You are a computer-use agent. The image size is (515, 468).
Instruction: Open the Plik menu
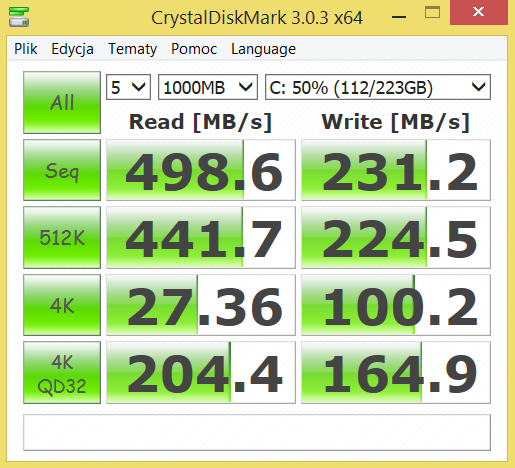tap(26, 49)
